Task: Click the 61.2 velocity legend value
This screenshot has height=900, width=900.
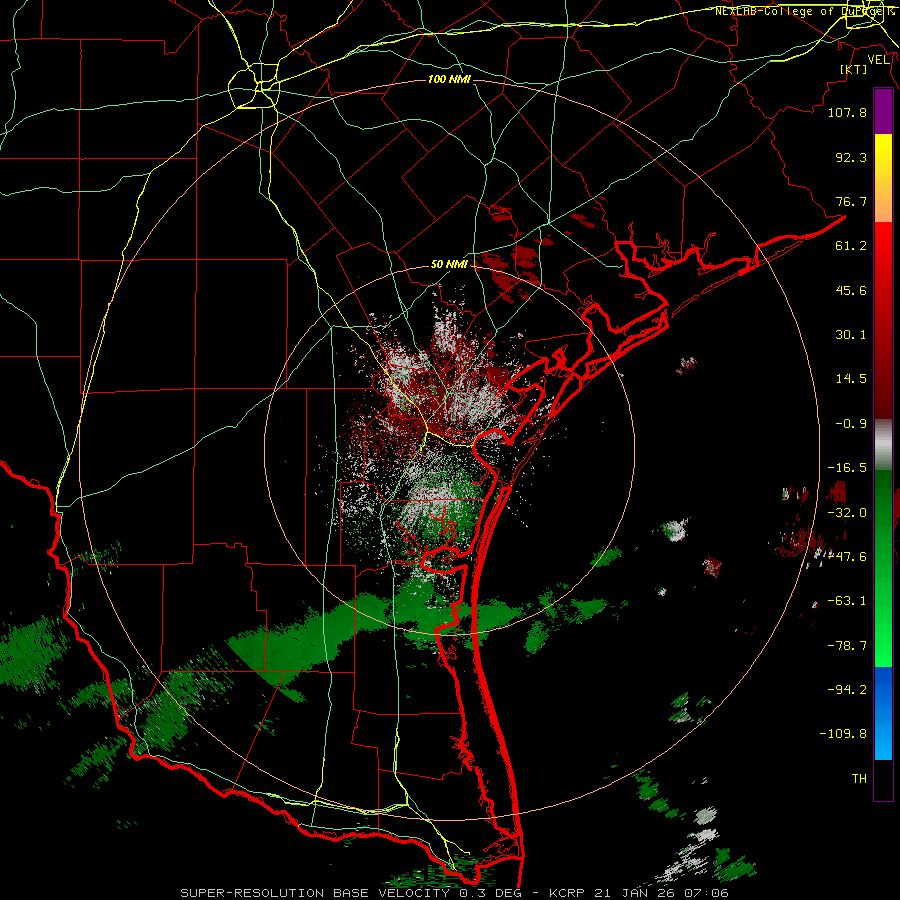Action: point(851,246)
